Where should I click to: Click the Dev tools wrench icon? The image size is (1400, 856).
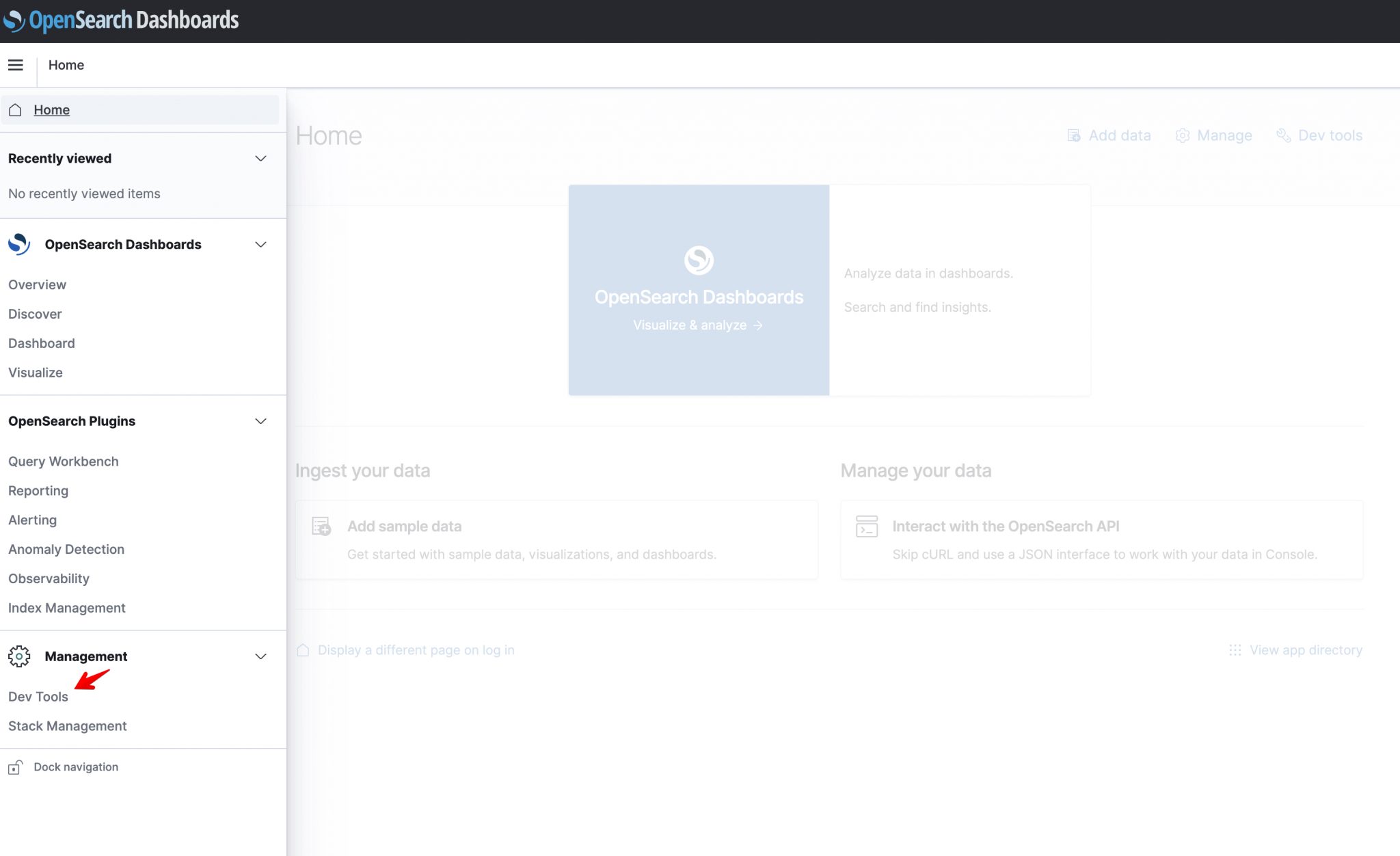click(x=1284, y=135)
